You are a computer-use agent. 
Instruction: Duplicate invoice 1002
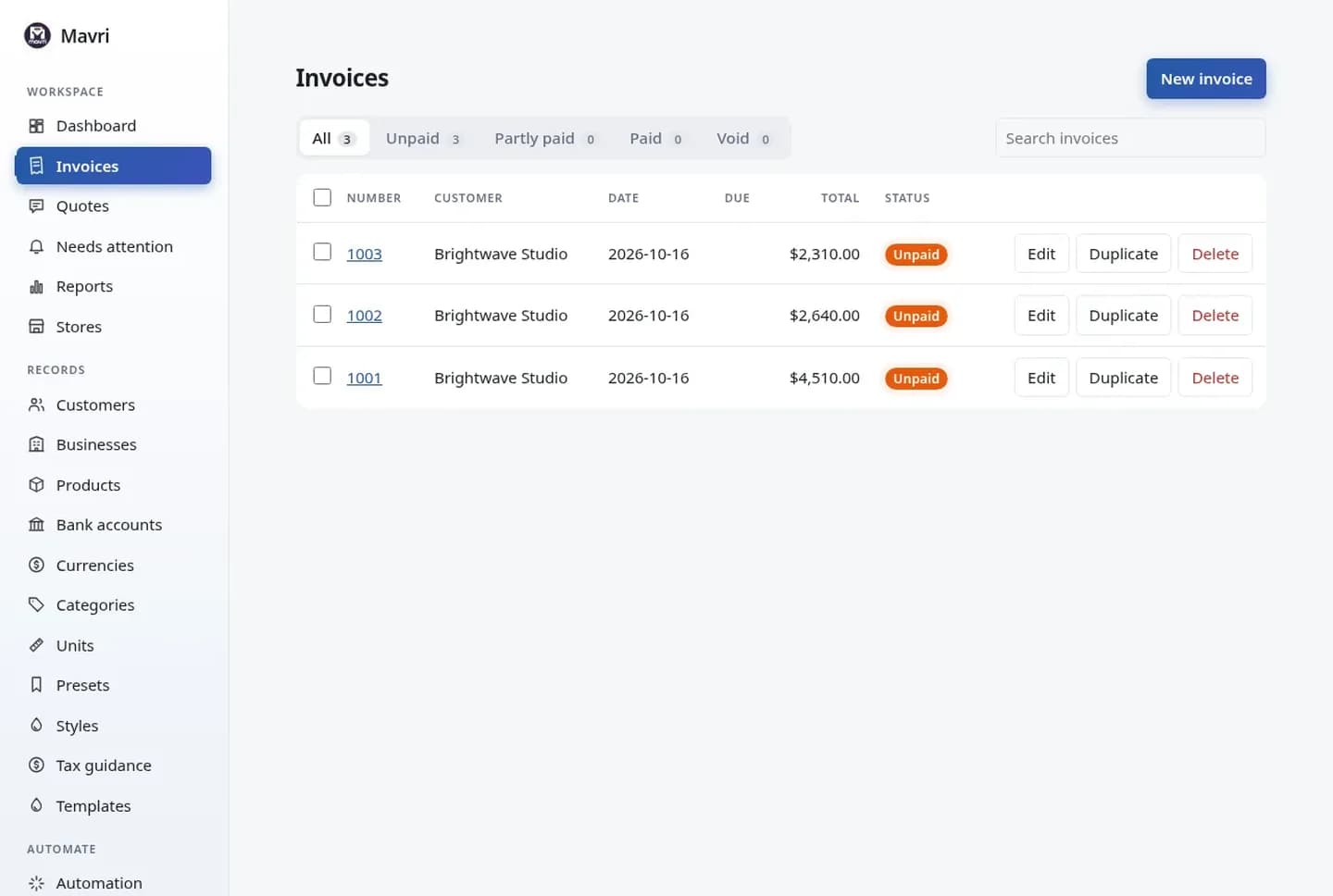(1123, 316)
